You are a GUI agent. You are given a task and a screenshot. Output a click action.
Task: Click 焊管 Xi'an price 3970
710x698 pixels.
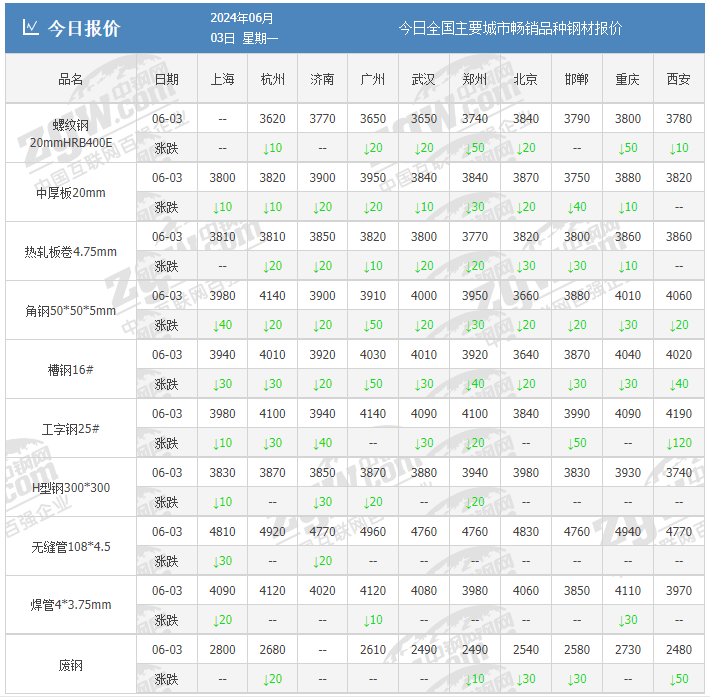(x=679, y=591)
